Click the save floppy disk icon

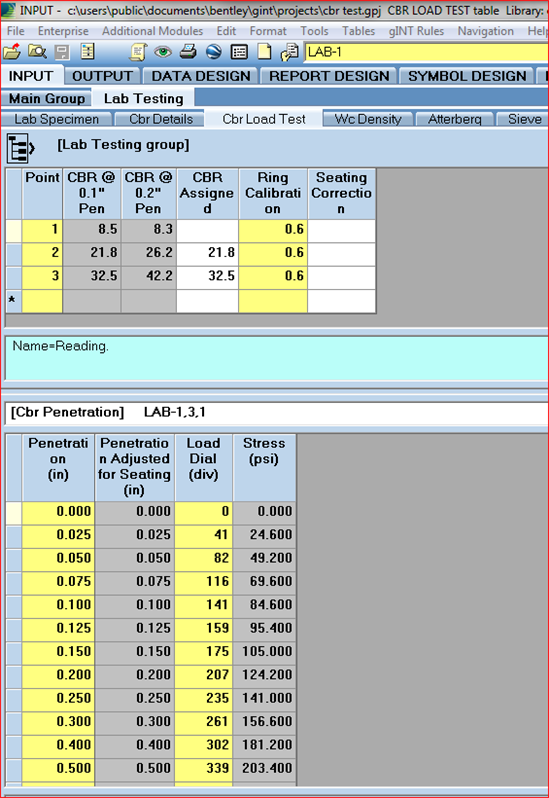62,52
